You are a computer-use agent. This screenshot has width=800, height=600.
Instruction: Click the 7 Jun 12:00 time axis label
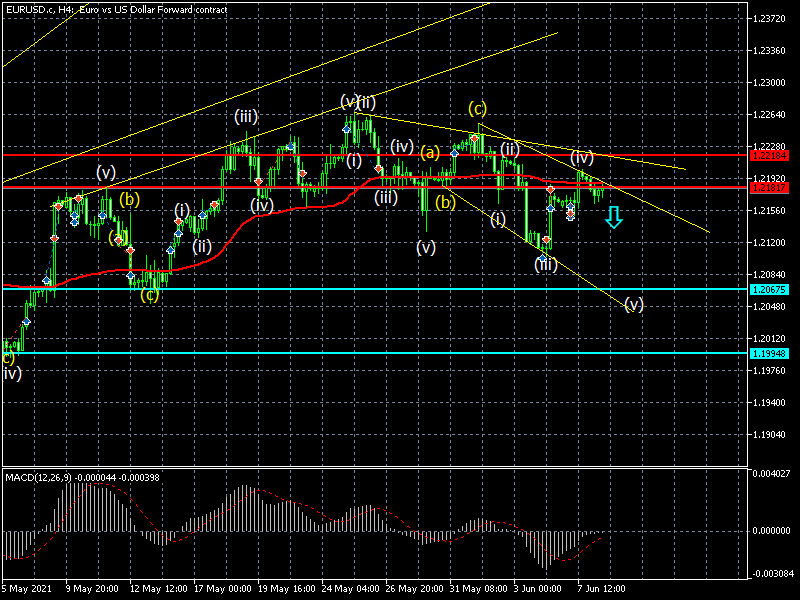[600, 588]
